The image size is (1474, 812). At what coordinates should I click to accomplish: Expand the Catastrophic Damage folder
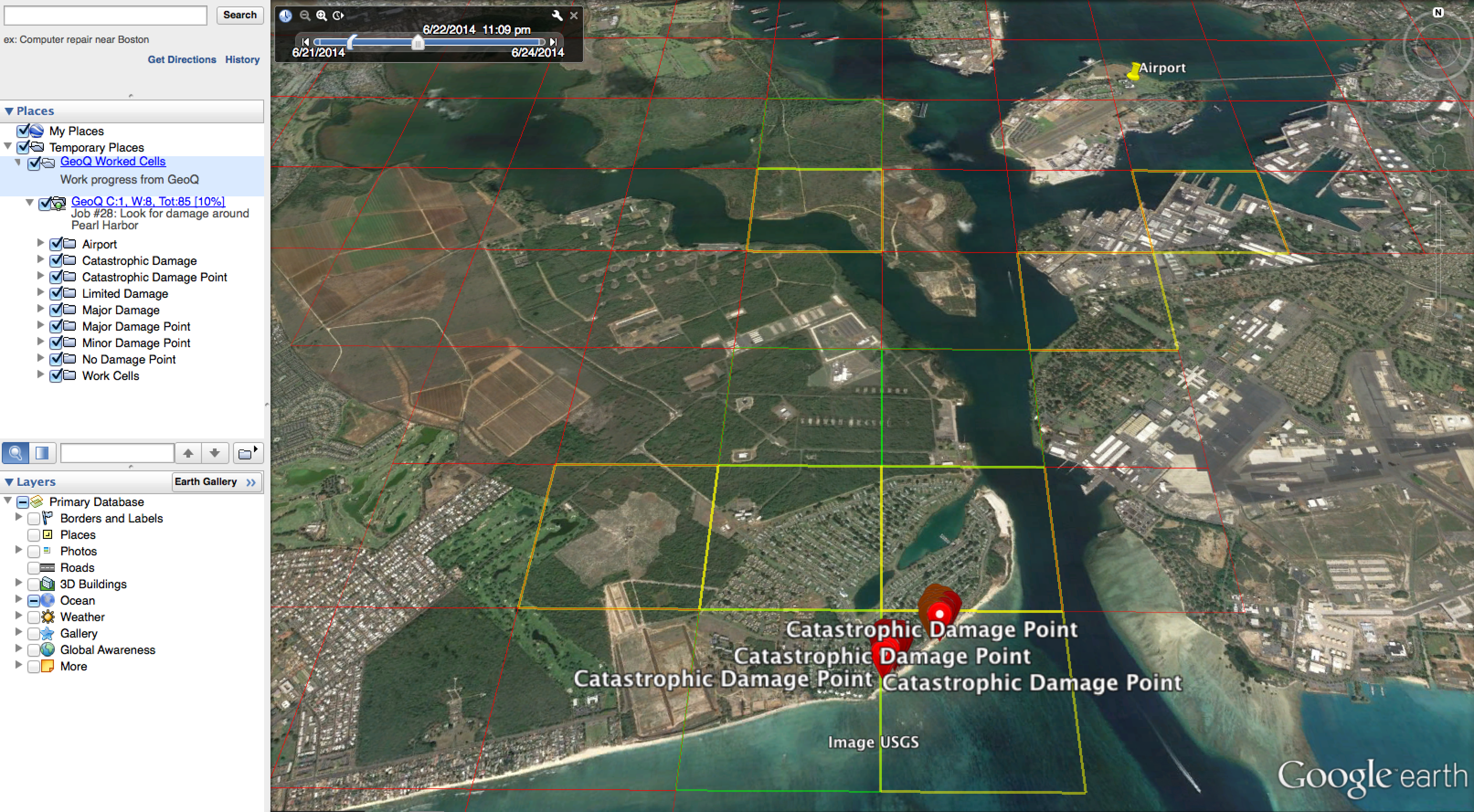click(x=40, y=259)
